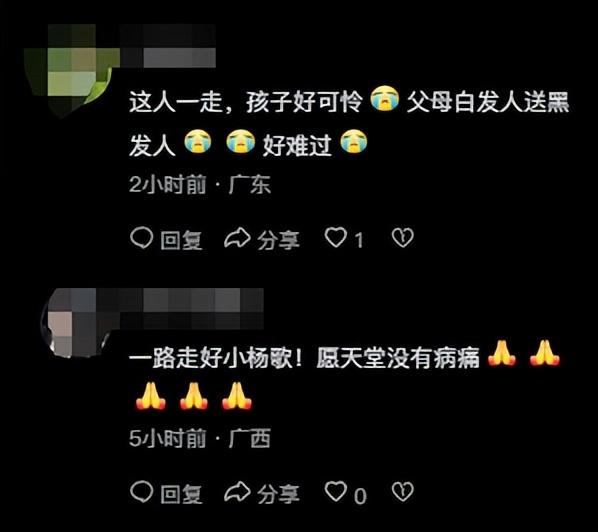Viewport: 598px width, 532px height.
Task: Open the first commenter's pixelated green avatar
Action: 71,71
